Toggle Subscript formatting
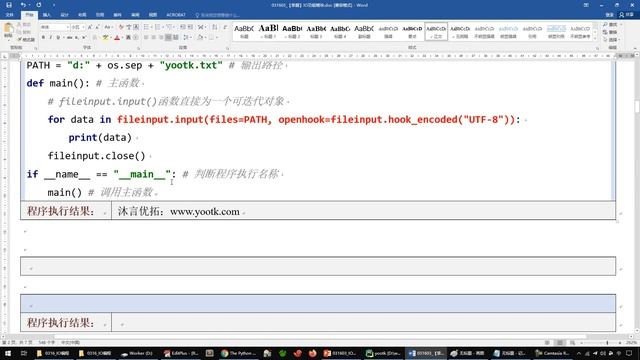Viewport: 640px width, 360px height. [x=77, y=38]
